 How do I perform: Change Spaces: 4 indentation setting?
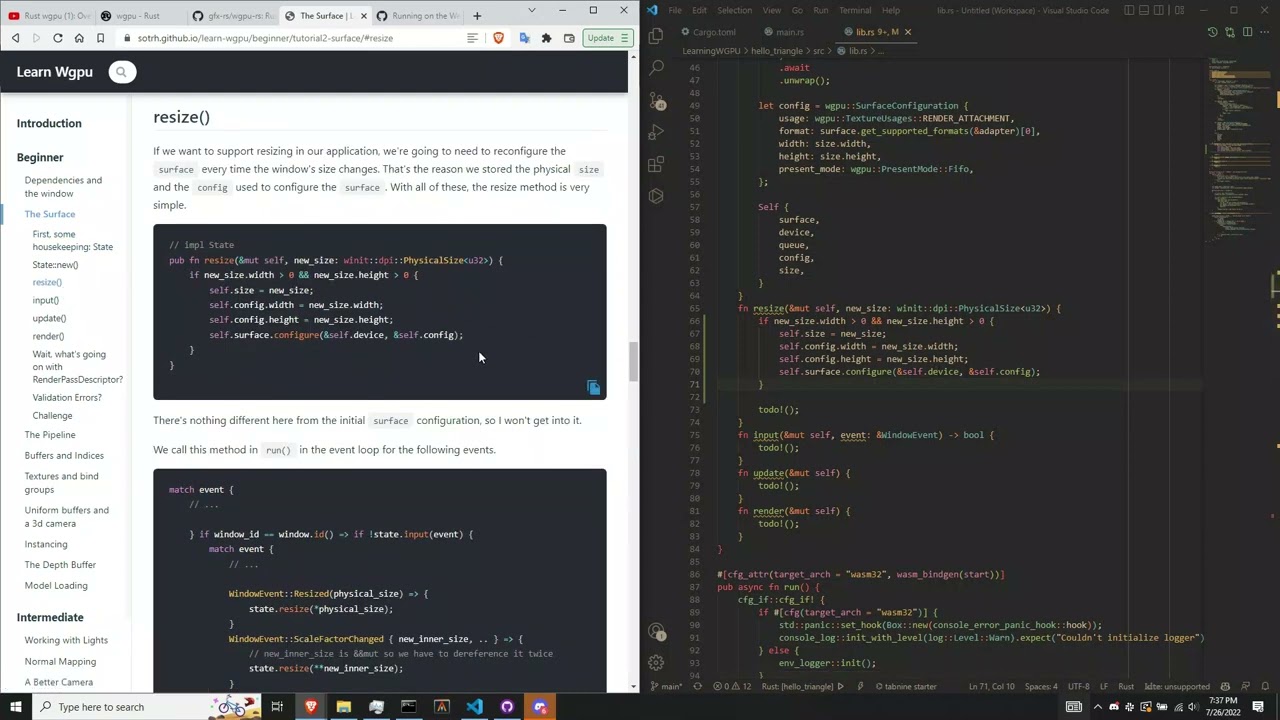pos(1041,686)
